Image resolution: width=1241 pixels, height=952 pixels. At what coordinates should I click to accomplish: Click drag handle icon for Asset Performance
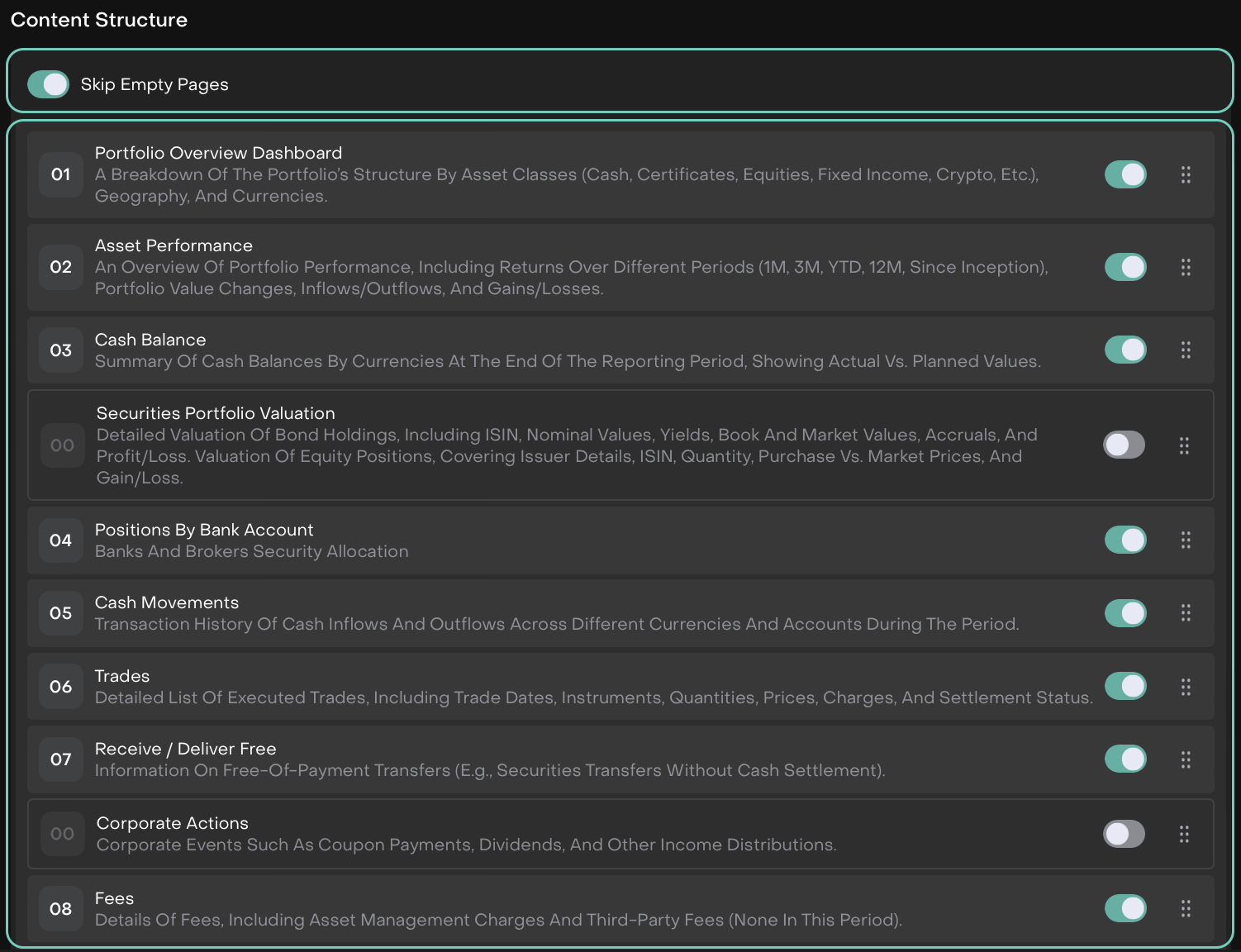pyautogui.click(x=1186, y=267)
